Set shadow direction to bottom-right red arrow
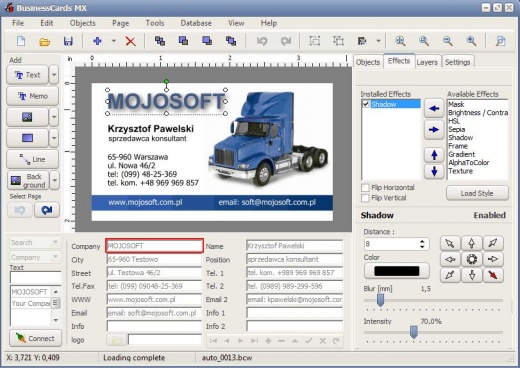The image size is (520, 368). [x=493, y=275]
